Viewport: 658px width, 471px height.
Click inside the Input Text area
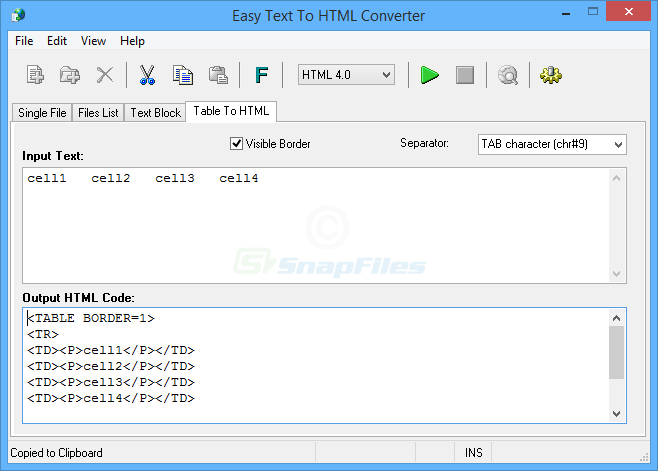point(317,226)
